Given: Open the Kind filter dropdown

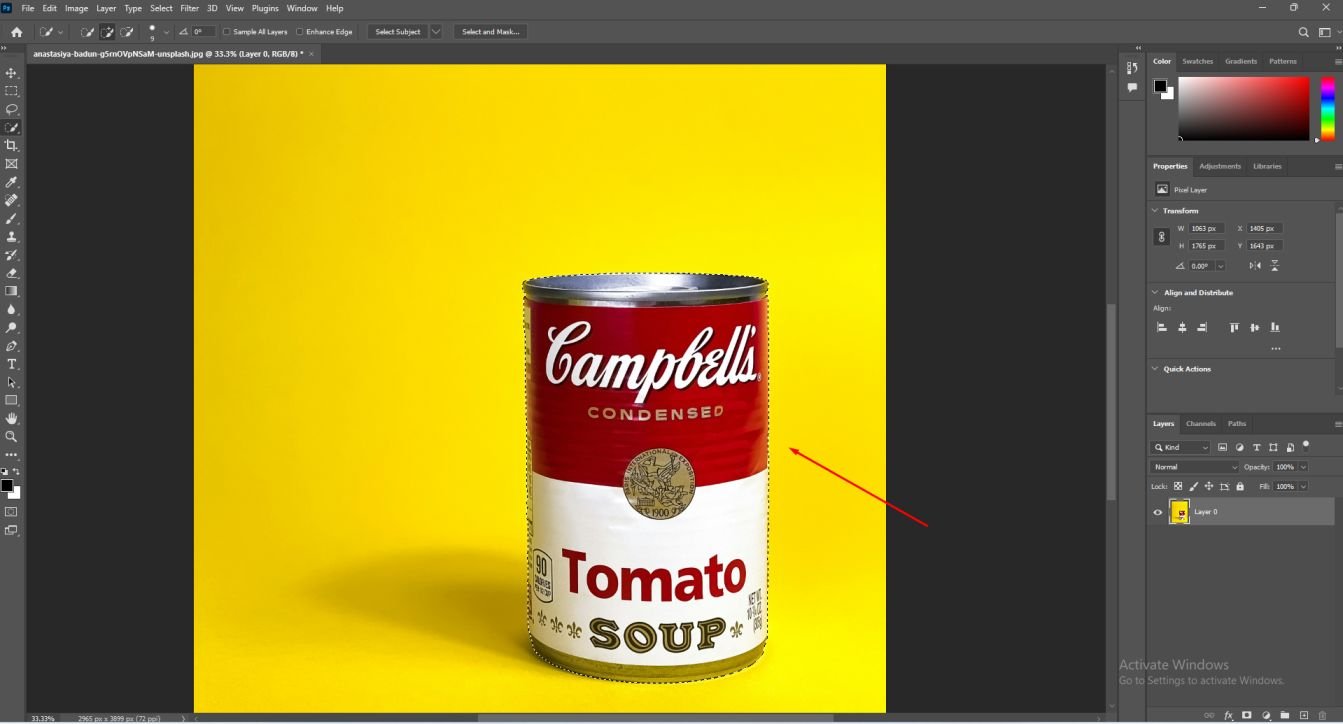Looking at the screenshot, I should pos(1181,448).
